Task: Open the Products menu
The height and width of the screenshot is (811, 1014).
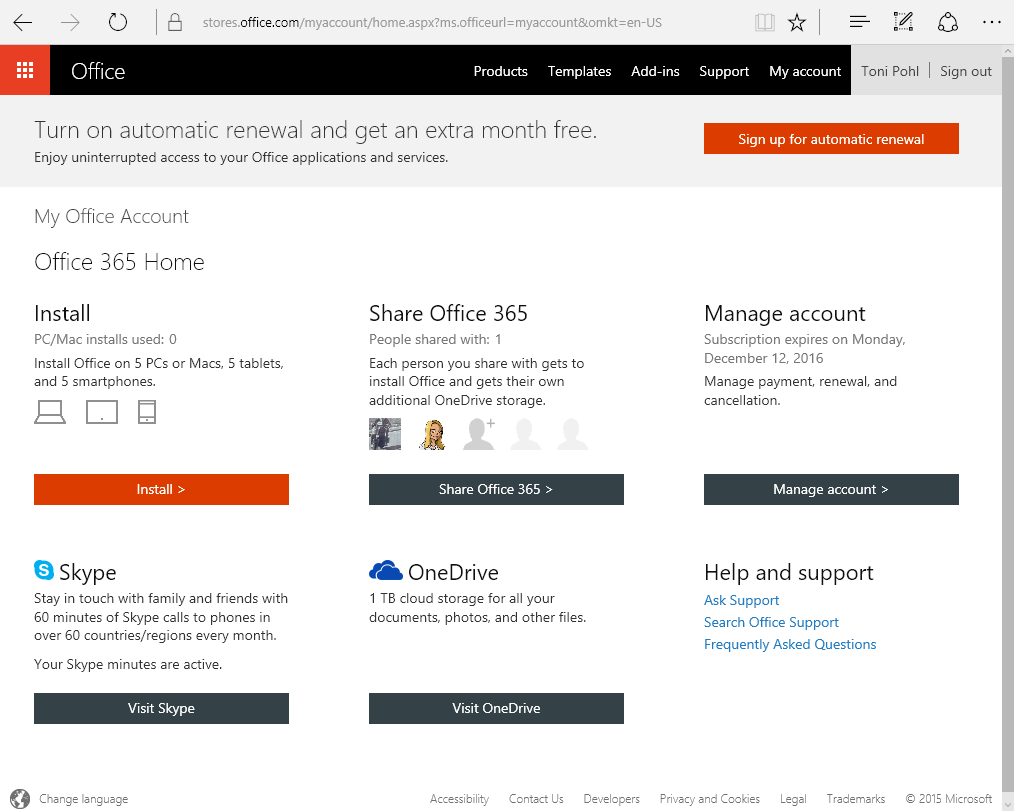Action: click(500, 71)
